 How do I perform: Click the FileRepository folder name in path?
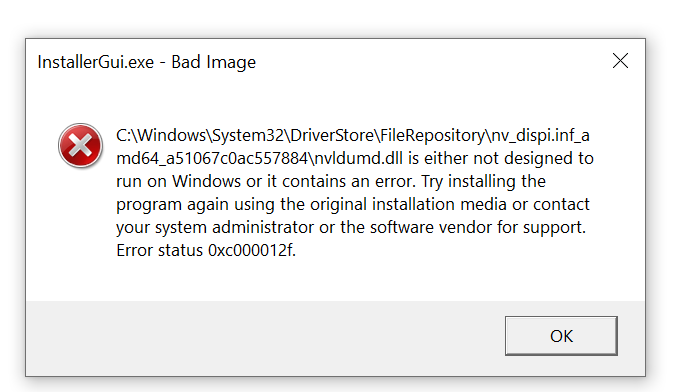click(432, 135)
